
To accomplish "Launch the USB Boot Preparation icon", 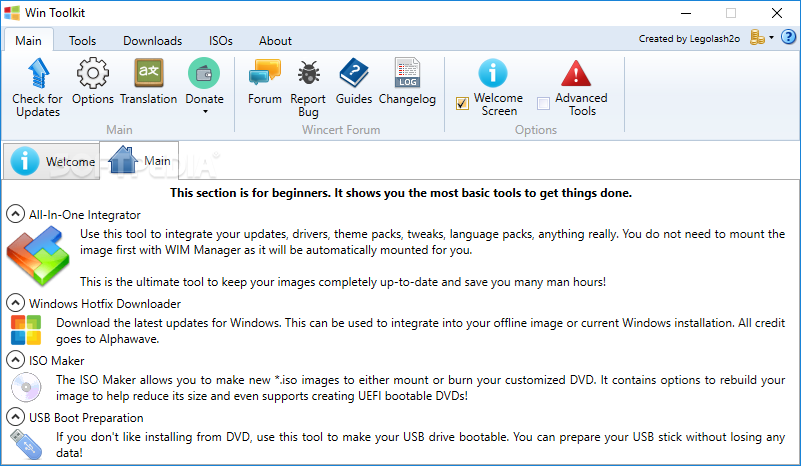I will point(26,445).
